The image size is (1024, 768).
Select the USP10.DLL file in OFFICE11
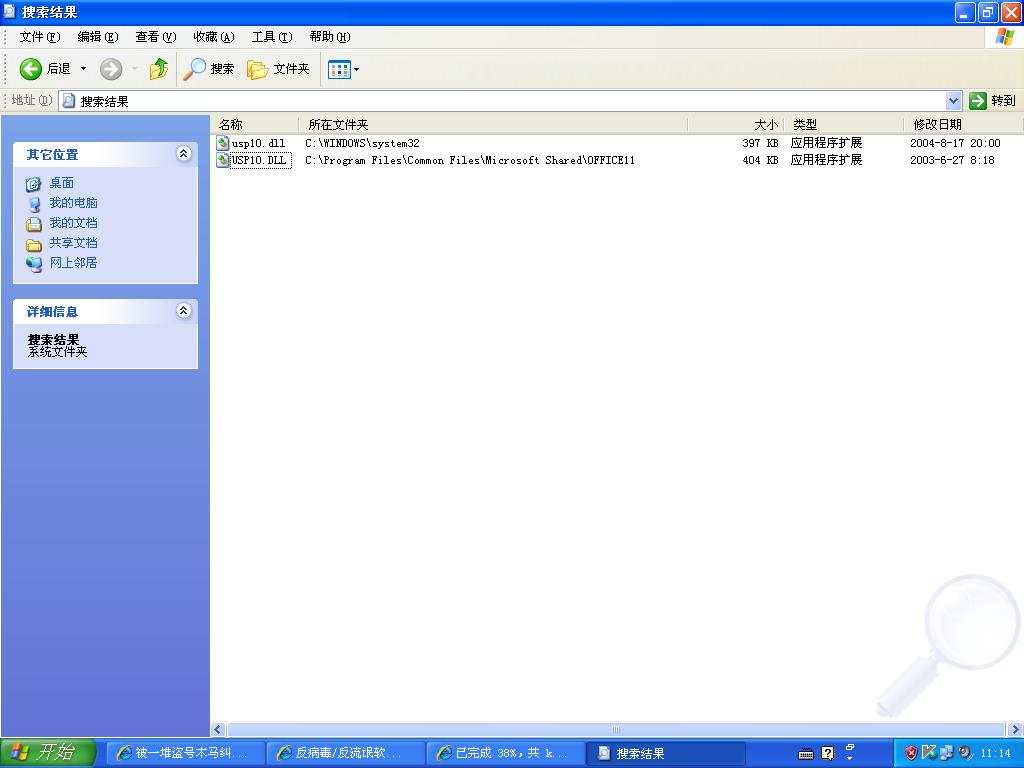click(259, 160)
